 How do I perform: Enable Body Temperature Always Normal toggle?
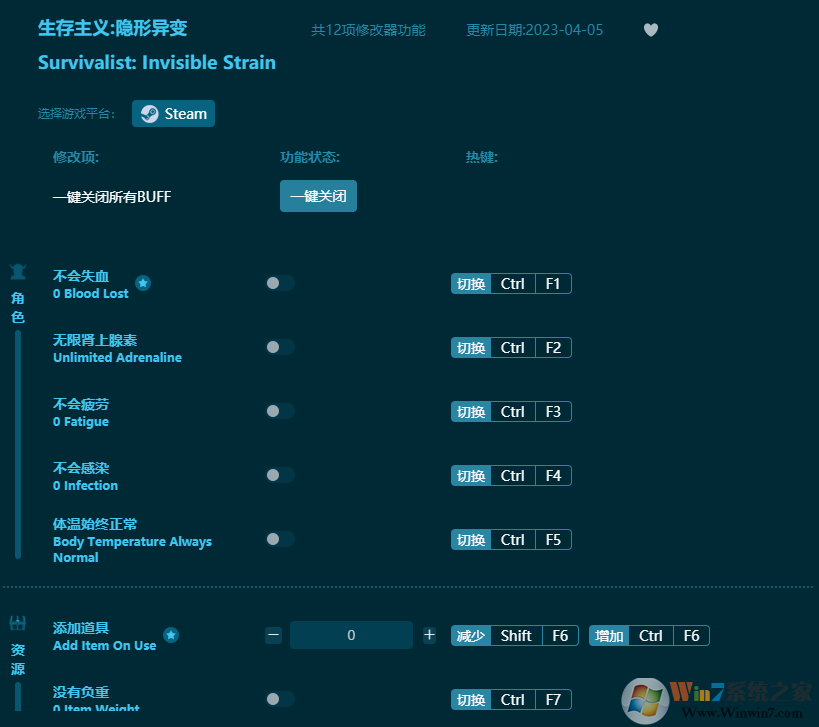point(280,539)
